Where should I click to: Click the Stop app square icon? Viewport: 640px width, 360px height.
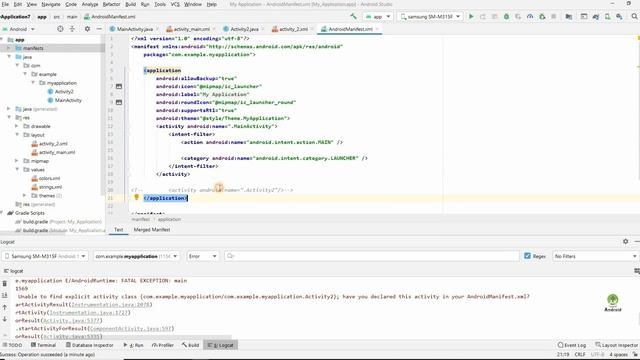pyautogui.click(x=554, y=16)
